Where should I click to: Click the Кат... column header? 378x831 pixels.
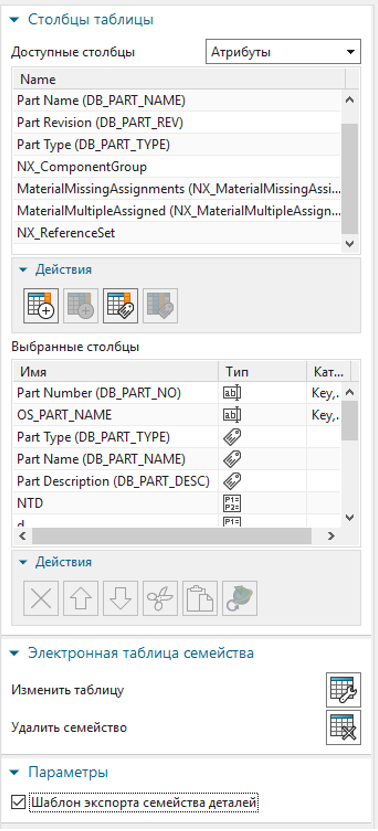[x=328, y=372]
